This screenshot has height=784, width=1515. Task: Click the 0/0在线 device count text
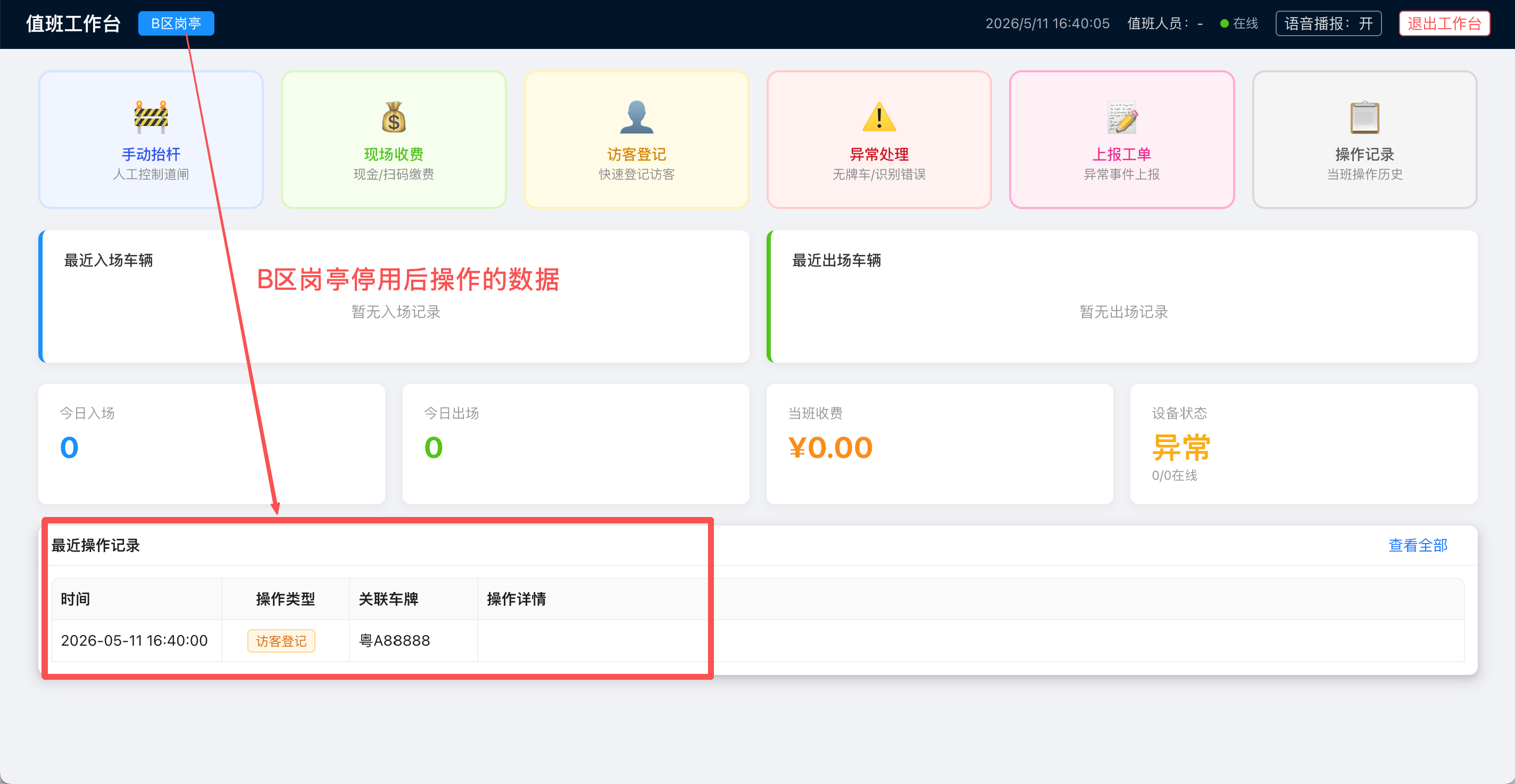click(x=1174, y=475)
